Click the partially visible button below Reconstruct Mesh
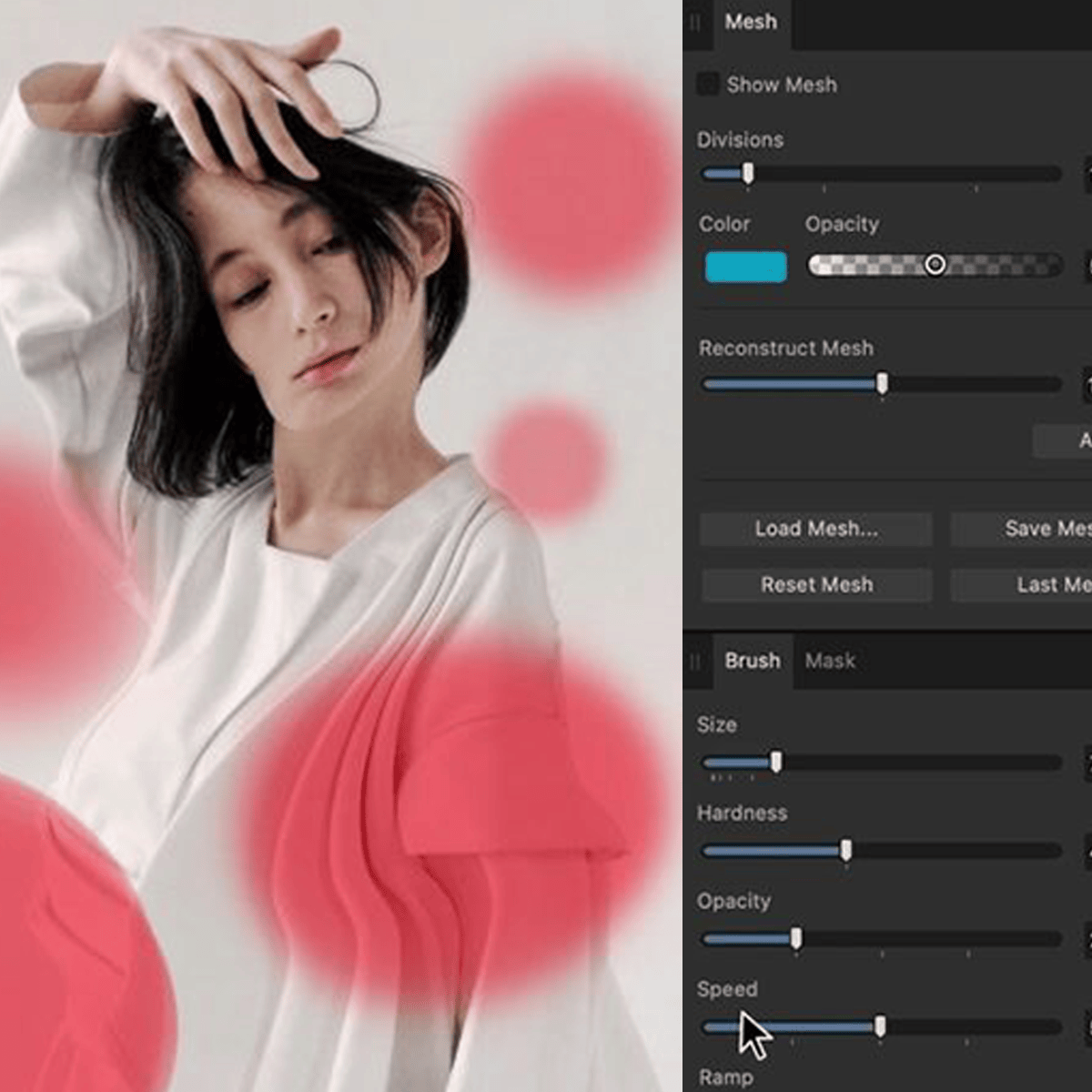Image resolution: width=1092 pixels, height=1092 pixels. (x=1062, y=441)
